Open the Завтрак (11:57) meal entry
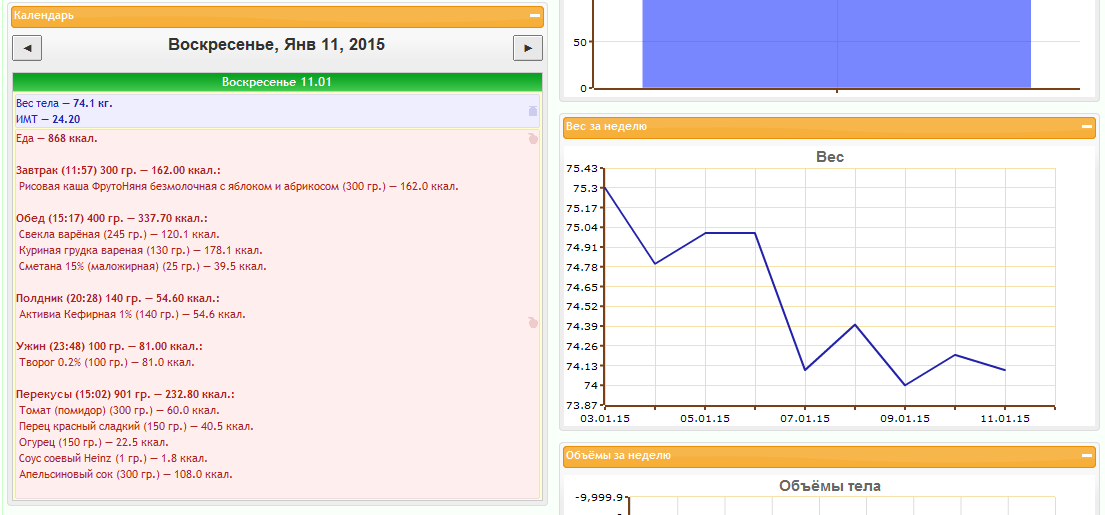Image resolution: width=1105 pixels, height=515 pixels. [x=118, y=170]
